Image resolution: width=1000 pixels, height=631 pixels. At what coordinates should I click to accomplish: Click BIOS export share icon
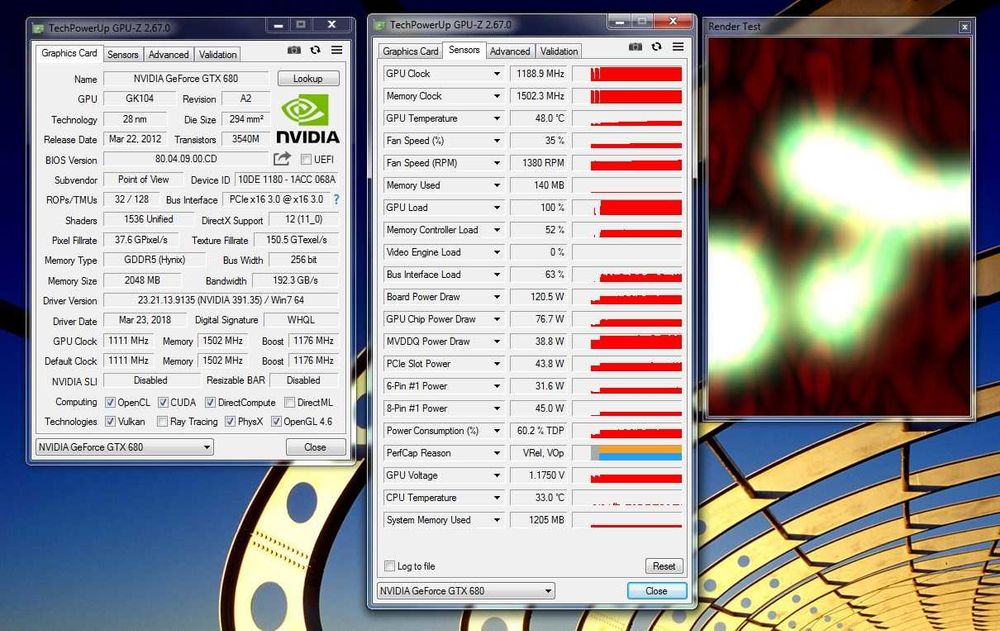point(282,158)
